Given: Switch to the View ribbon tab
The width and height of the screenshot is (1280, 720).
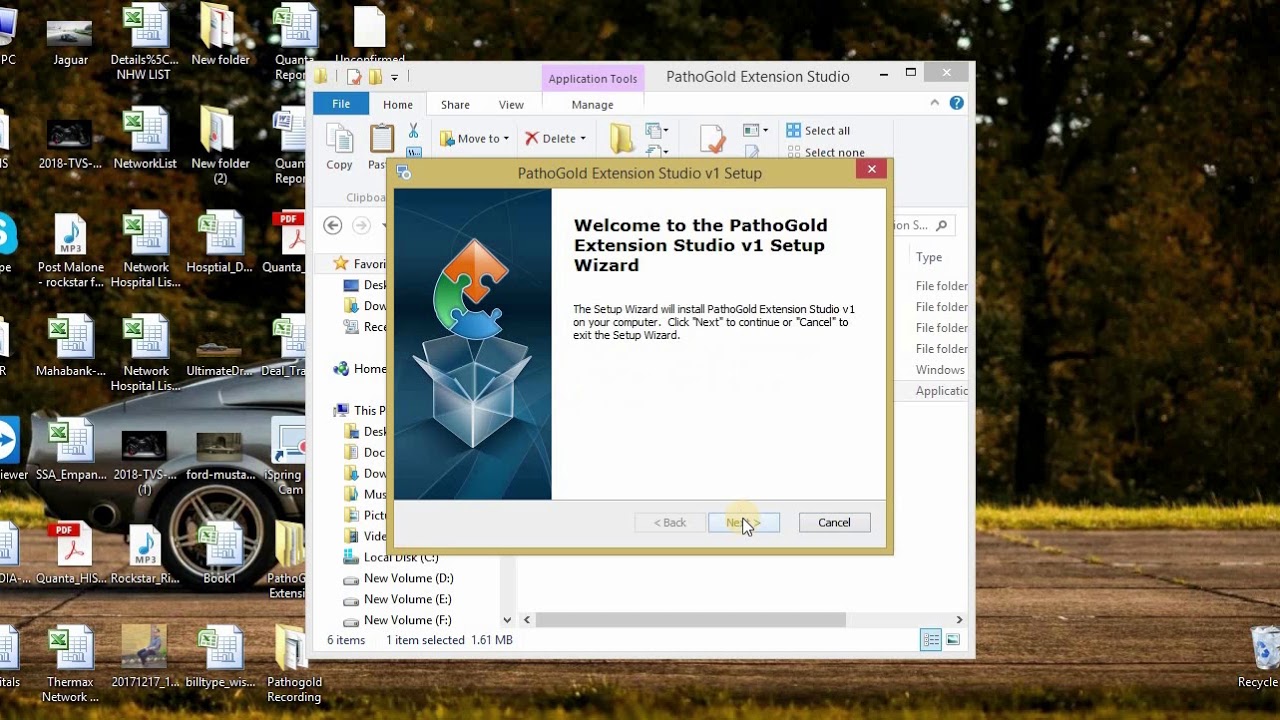Looking at the screenshot, I should click(x=511, y=104).
